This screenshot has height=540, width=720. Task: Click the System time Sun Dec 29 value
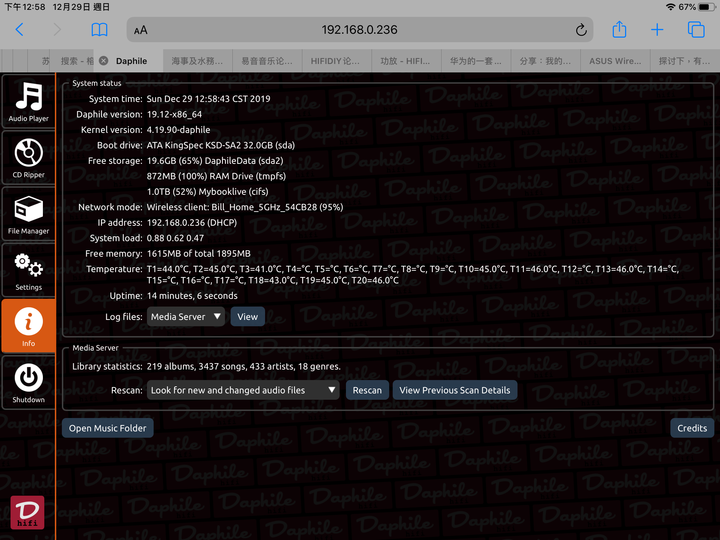208,99
